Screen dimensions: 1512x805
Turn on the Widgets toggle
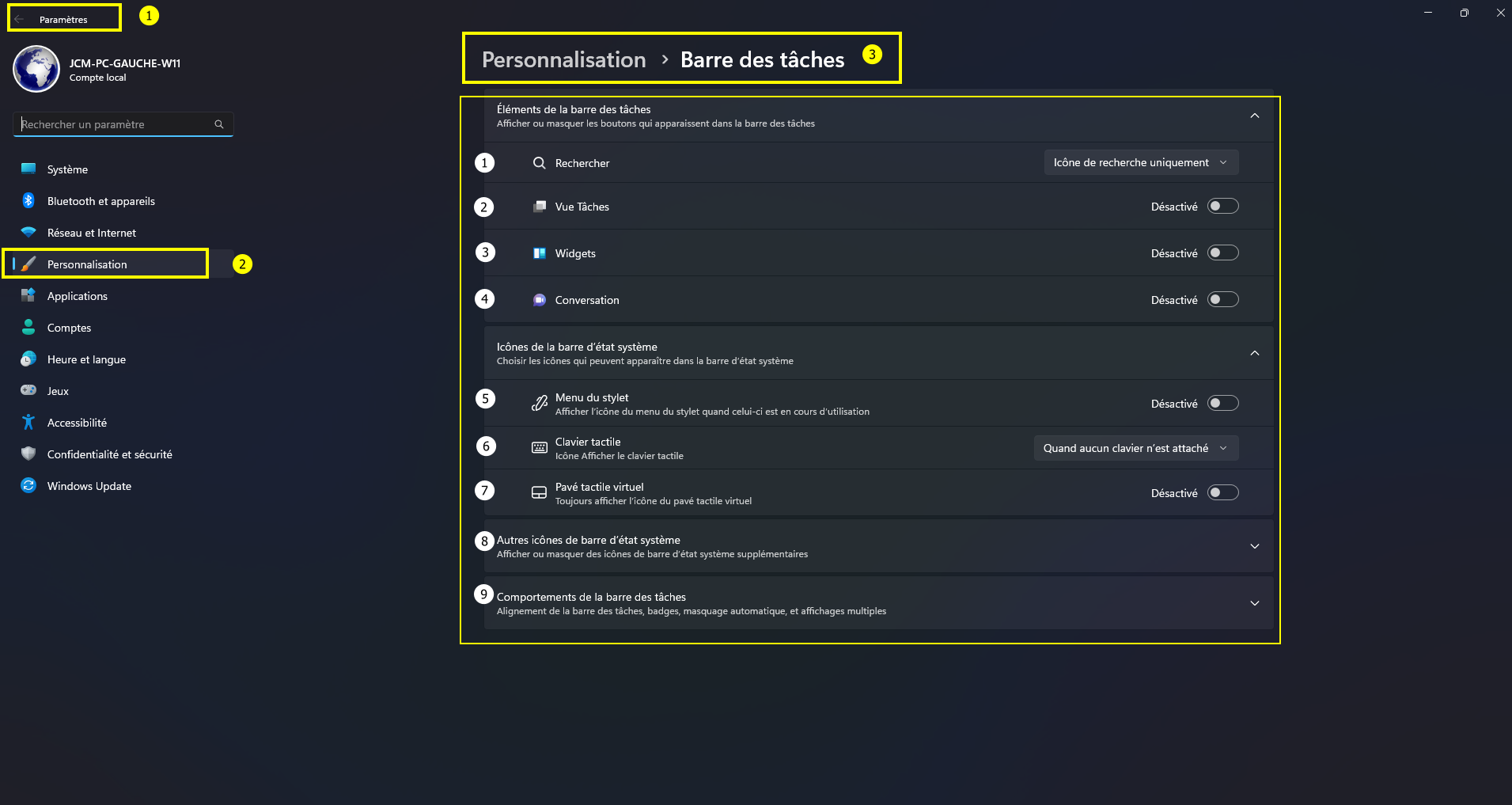[1222, 253]
